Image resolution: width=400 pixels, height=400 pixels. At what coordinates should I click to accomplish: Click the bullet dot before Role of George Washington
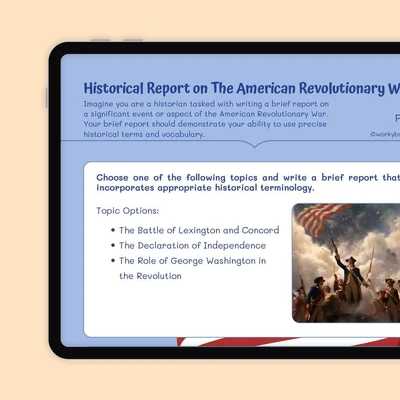click(x=113, y=260)
